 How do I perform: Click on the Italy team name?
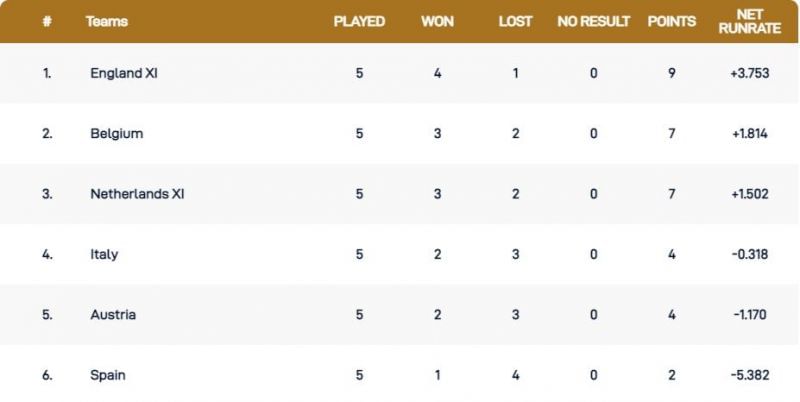104,254
